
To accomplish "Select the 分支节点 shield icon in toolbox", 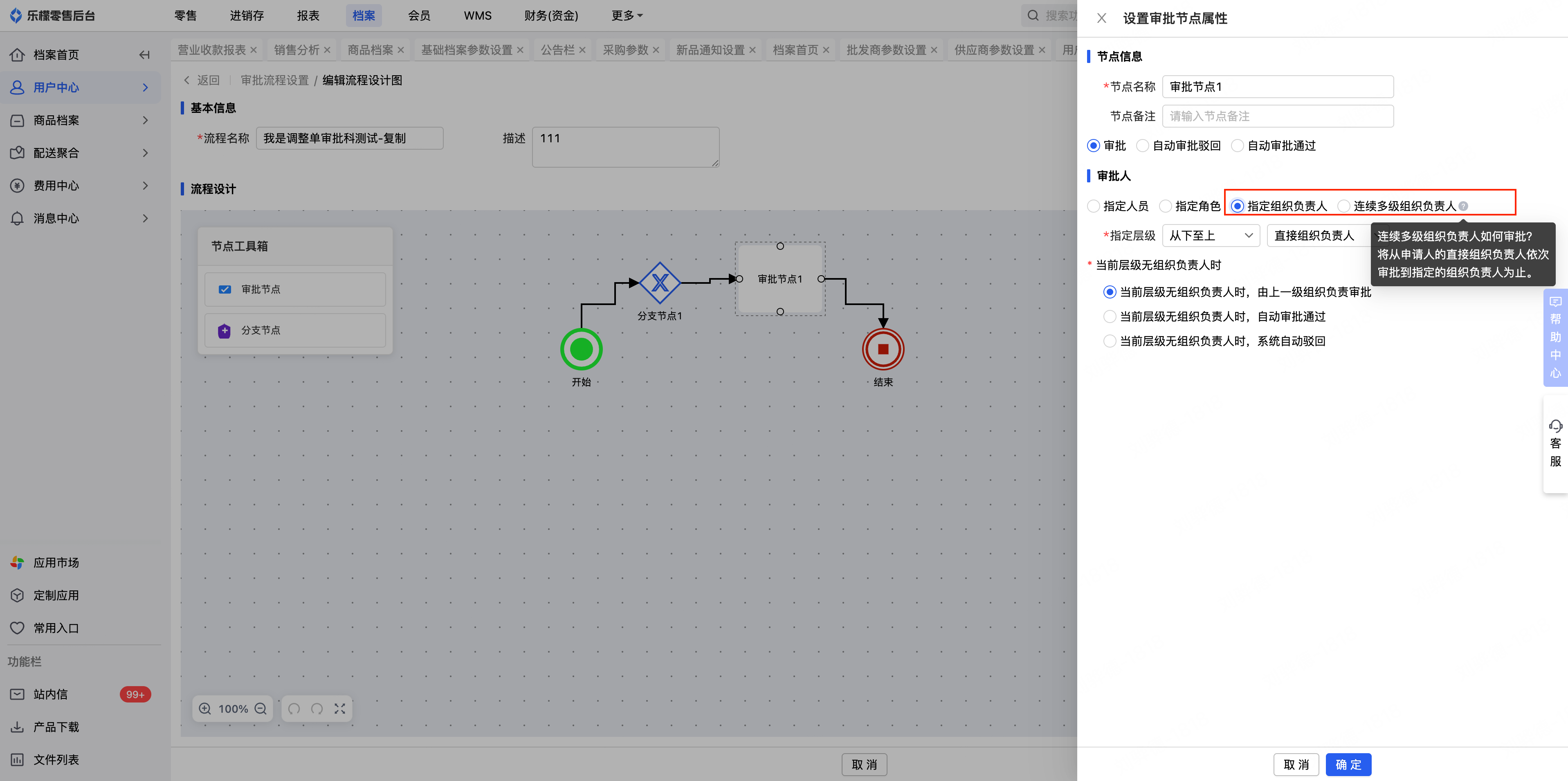I will 224,330.
